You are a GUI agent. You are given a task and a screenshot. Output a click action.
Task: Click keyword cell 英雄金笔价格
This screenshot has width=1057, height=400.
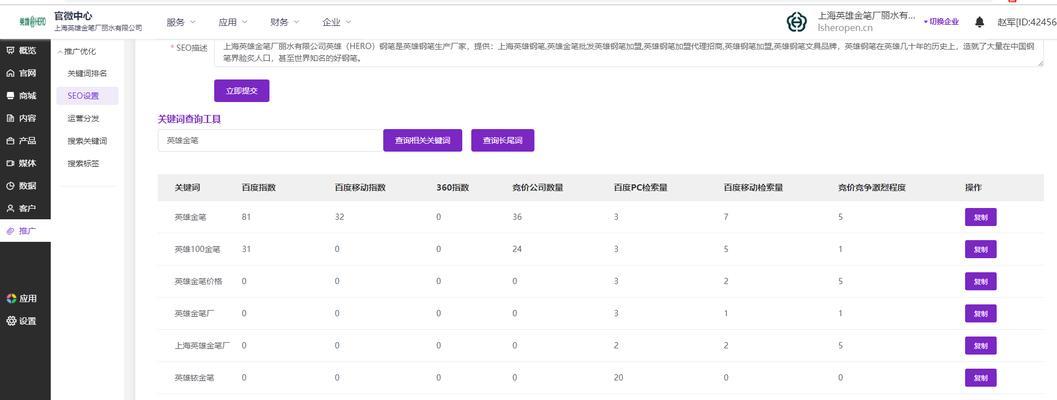[197, 281]
